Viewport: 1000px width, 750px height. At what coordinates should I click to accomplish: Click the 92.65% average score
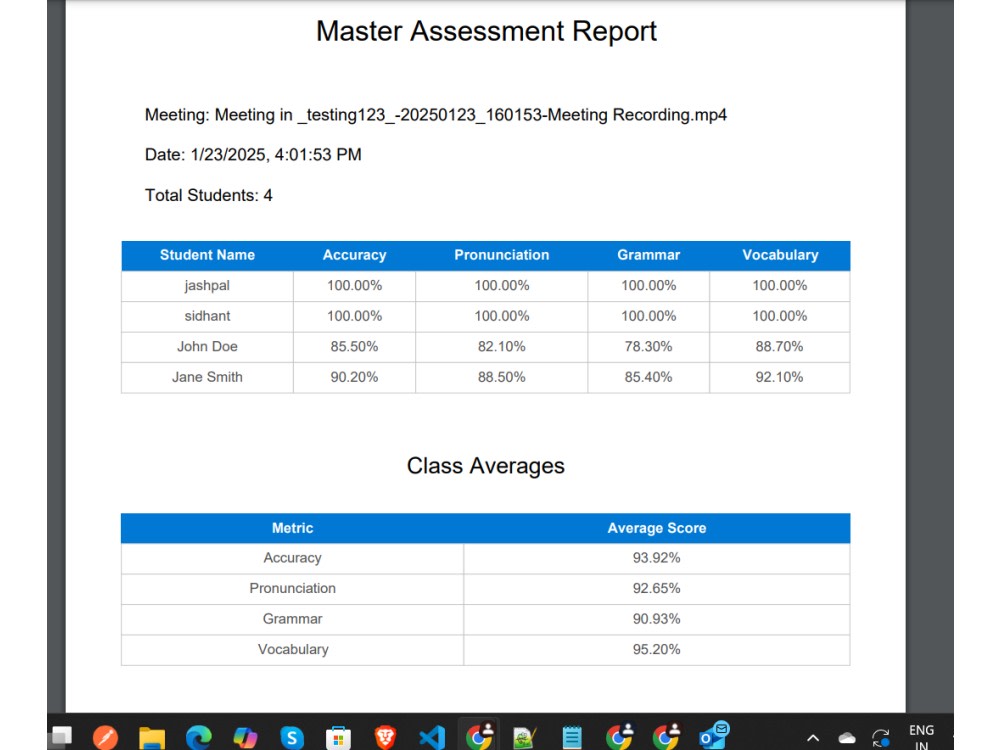656,589
